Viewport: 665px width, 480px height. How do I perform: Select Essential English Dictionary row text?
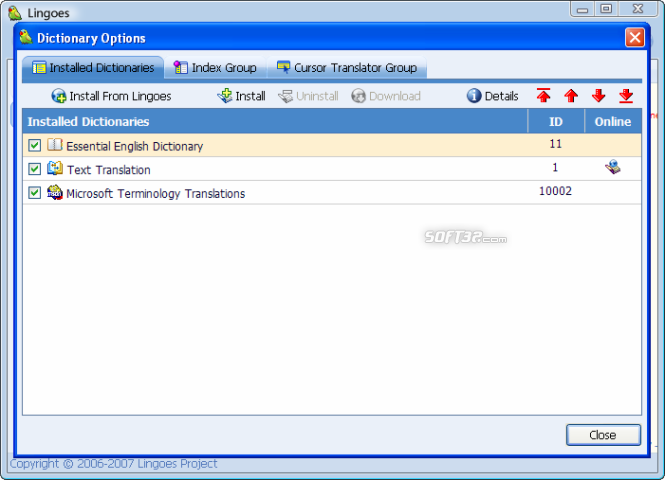click(x=134, y=146)
